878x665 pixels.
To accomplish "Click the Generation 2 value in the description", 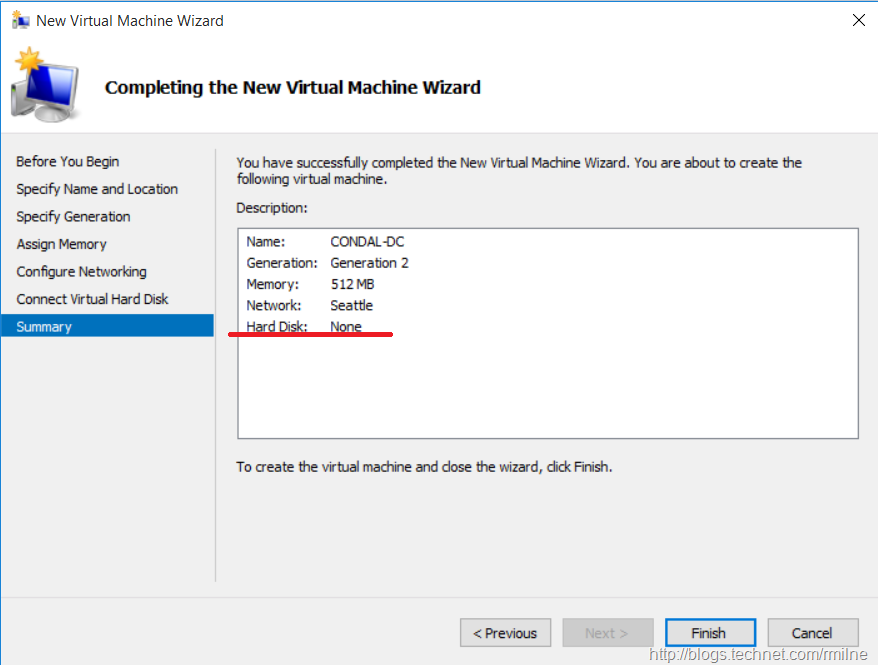I will (x=369, y=263).
